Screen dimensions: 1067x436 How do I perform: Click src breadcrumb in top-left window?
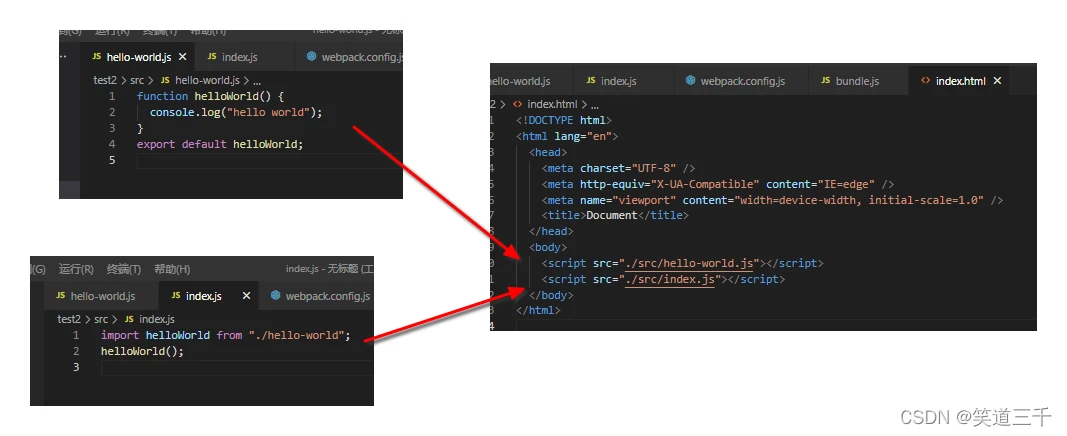[x=137, y=80]
